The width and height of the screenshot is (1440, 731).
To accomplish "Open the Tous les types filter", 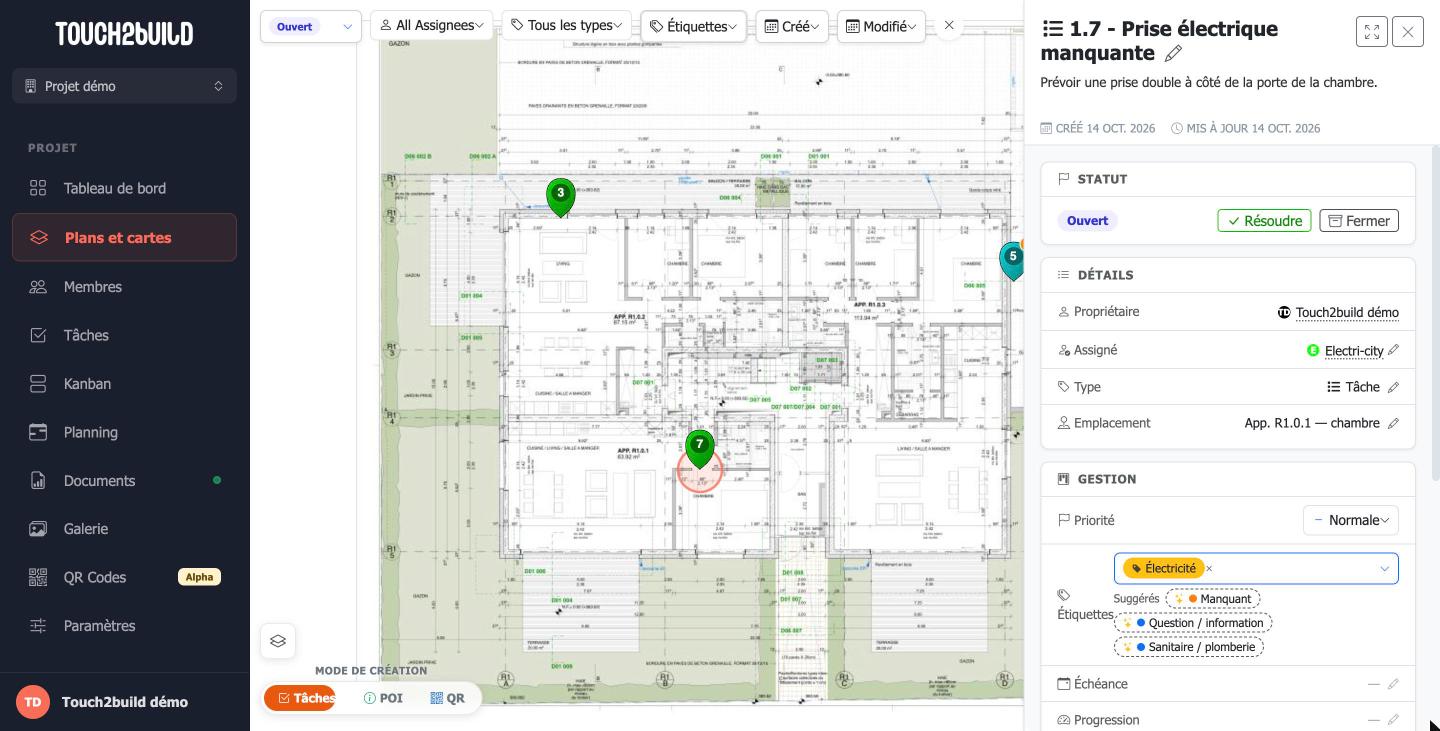I will pos(567,26).
